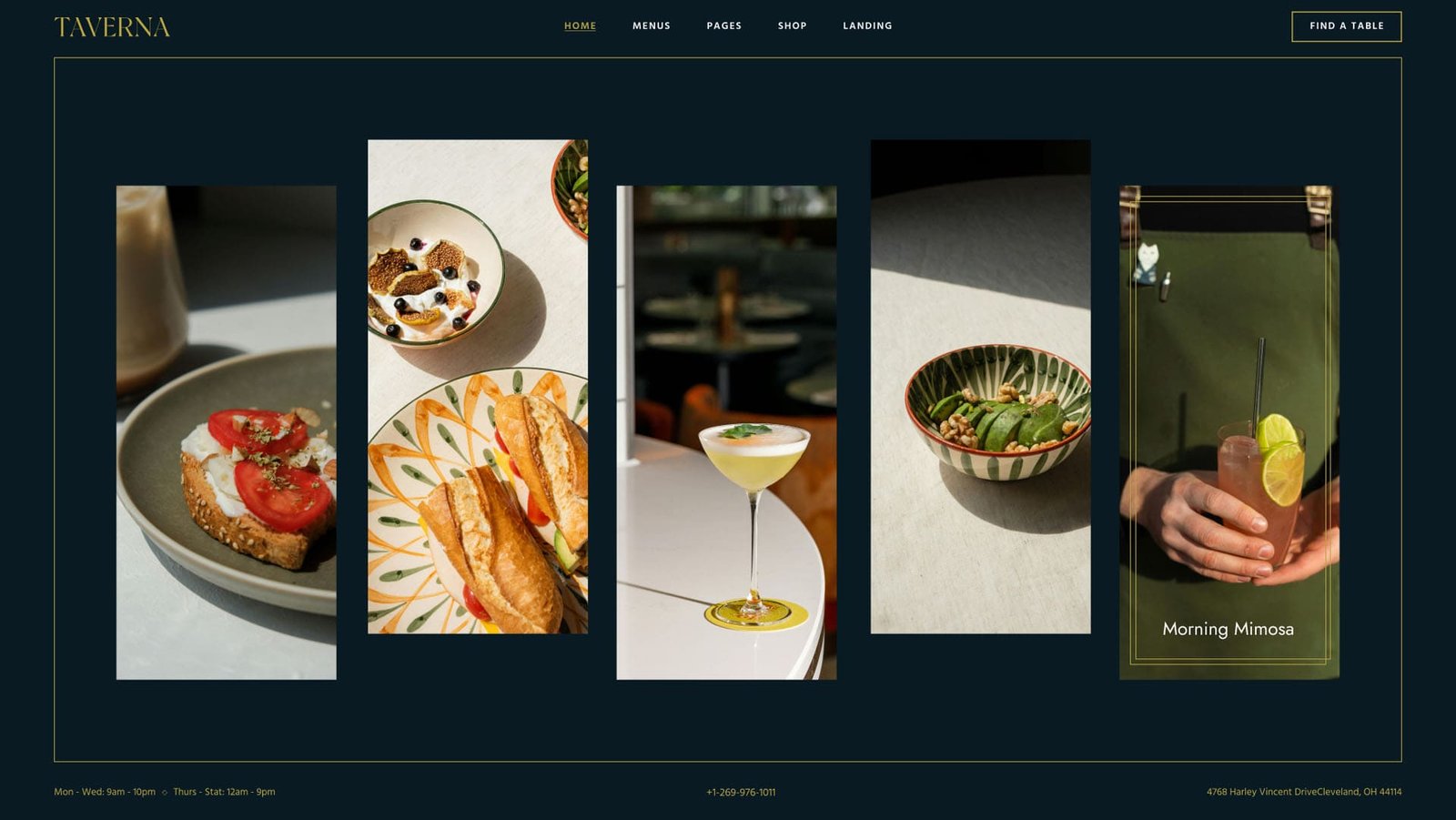Screen dimensions: 1456x820
Task: Select the avocado walnut bowl photo
Action: pyautogui.click(x=980, y=386)
